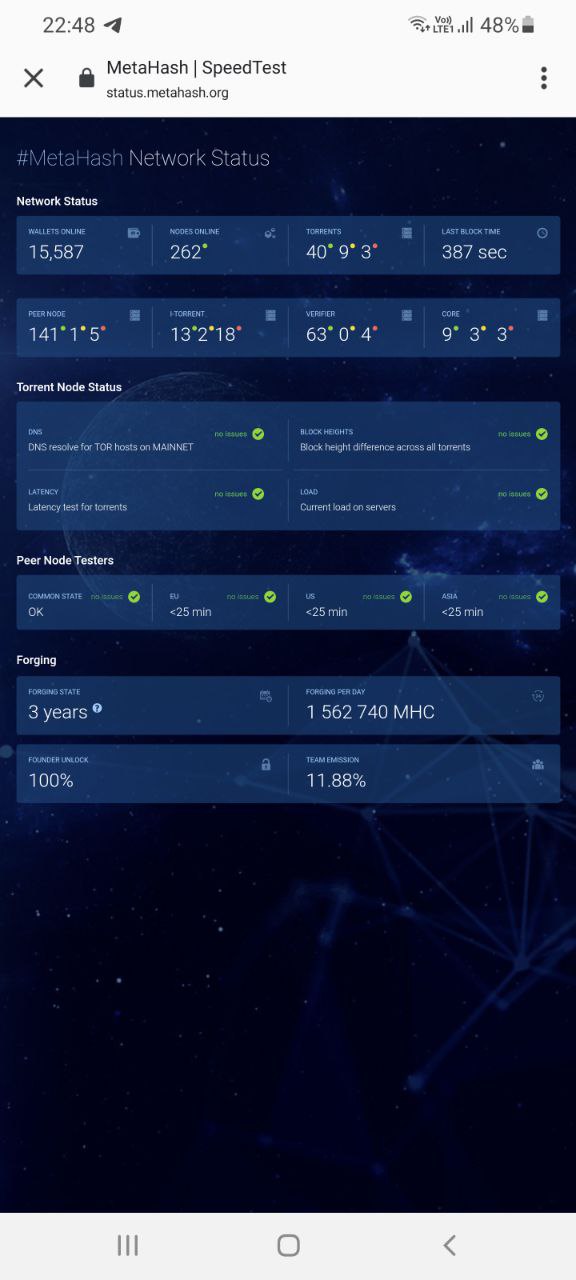Tap the Founder Unlock lock icon
This screenshot has width=576, height=1280.
point(266,764)
